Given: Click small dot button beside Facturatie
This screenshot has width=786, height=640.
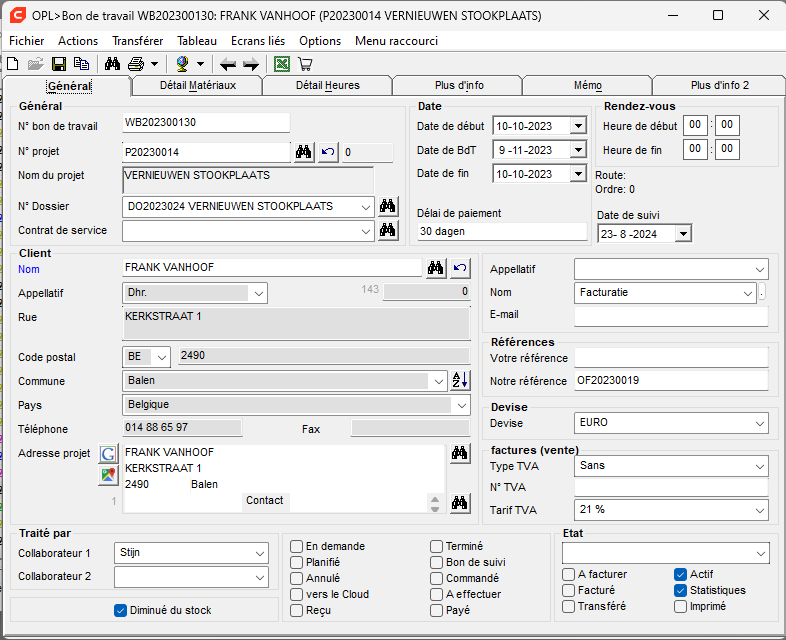Looking at the screenshot, I should tap(762, 292).
